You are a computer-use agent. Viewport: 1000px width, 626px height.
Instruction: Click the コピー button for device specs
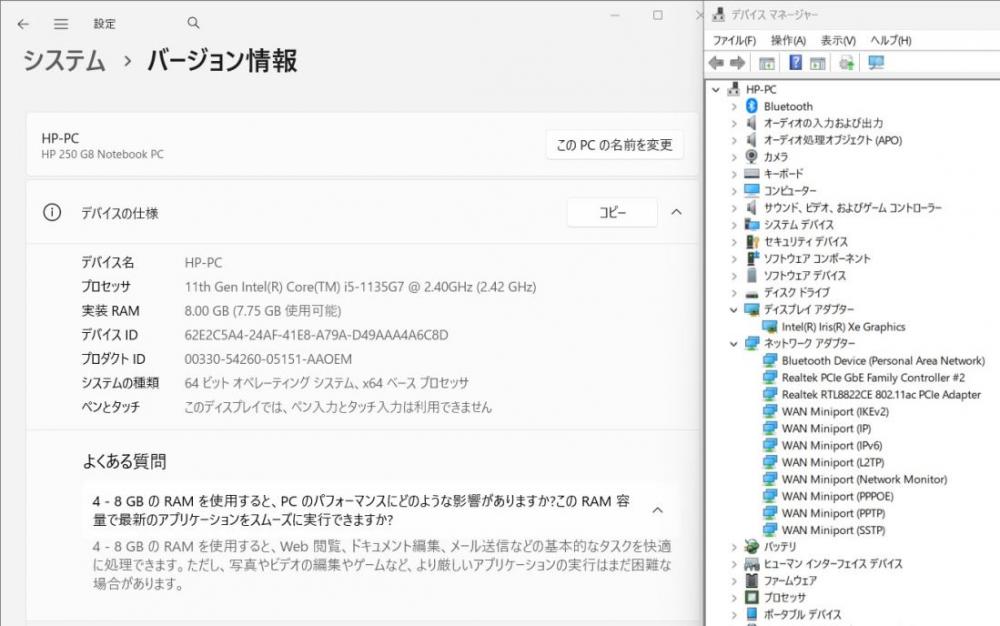pos(612,212)
